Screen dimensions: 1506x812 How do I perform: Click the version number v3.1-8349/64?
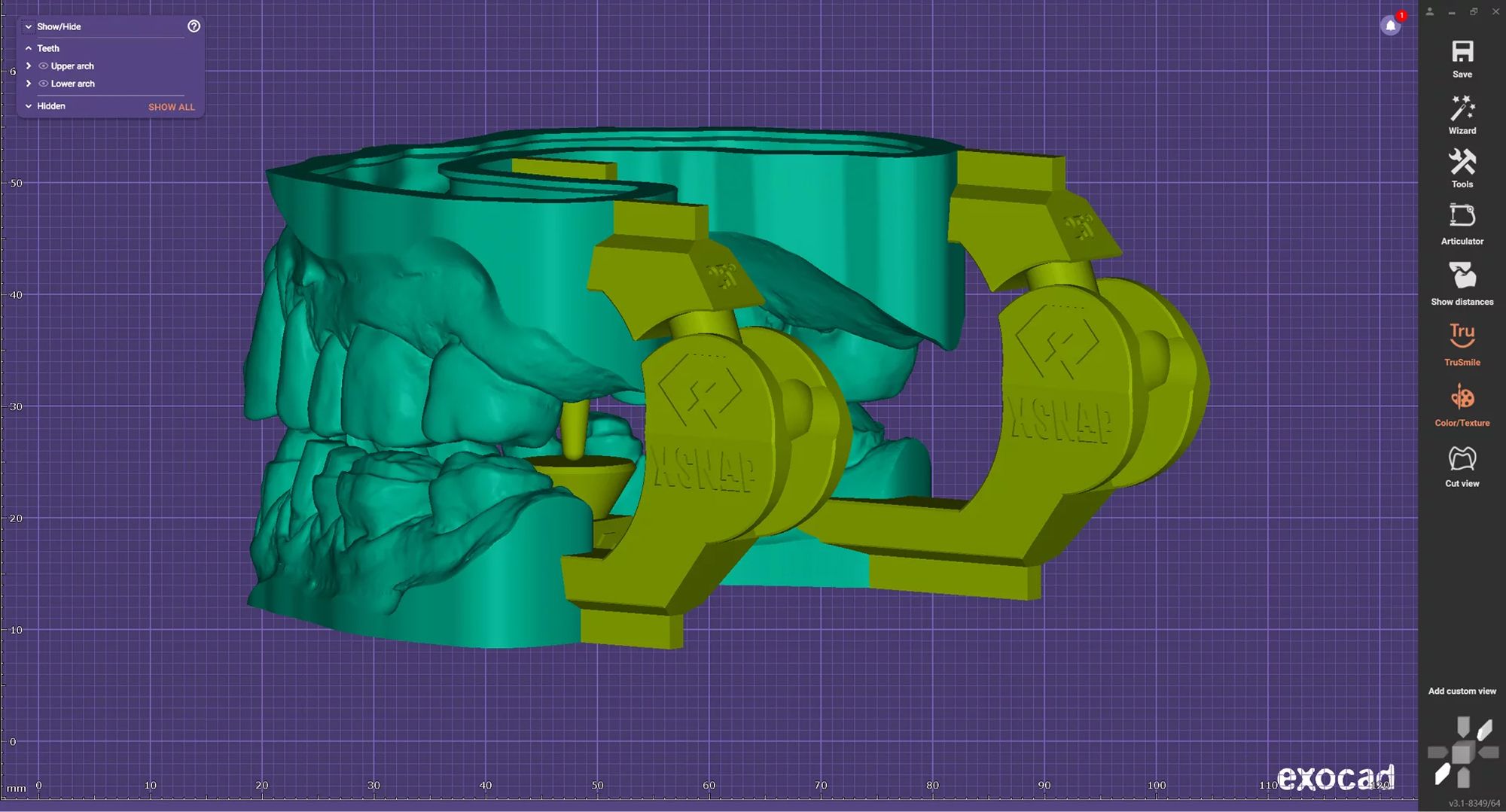1474,803
